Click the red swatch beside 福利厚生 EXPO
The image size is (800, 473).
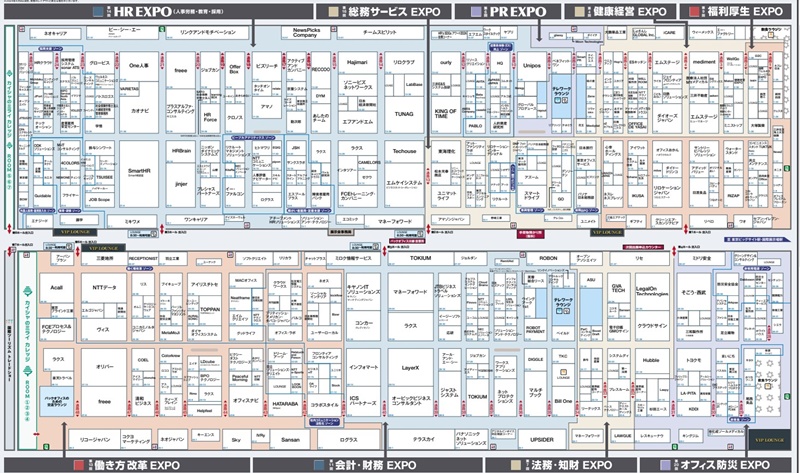(694, 11)
